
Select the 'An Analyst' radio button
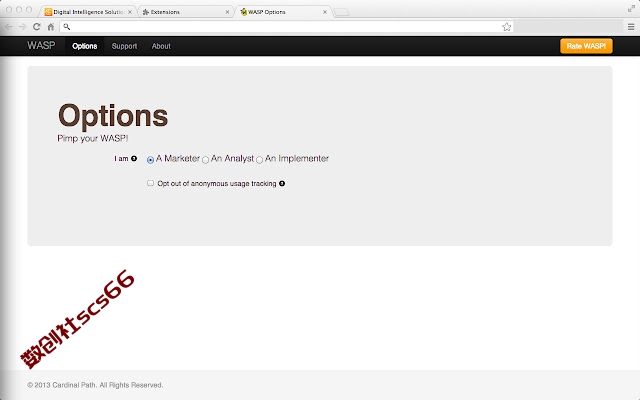(205, 160)
